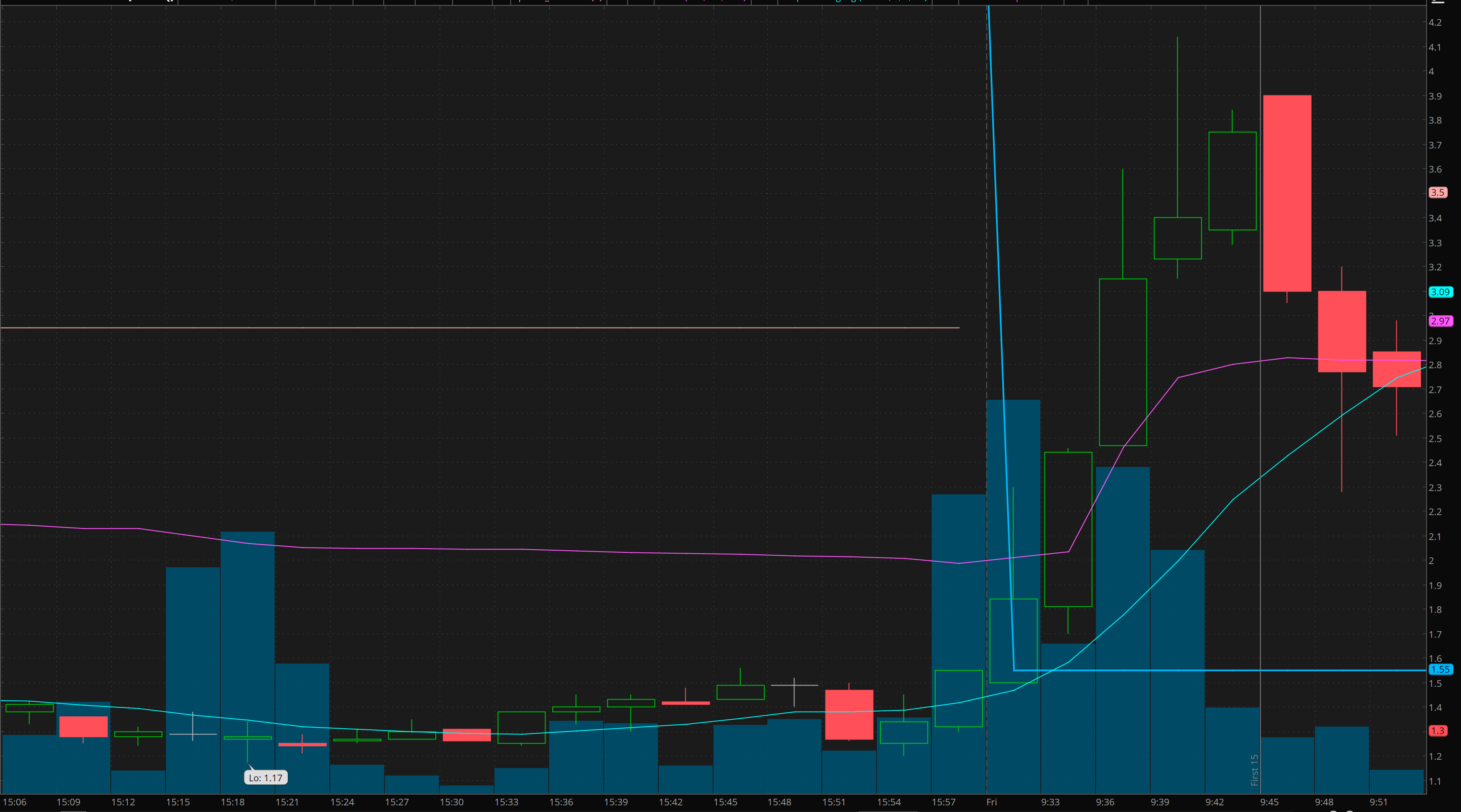Select the green 9:42 candle body
The height and width of the screenshot is (812, 1461).
(x=1232, y=180)
